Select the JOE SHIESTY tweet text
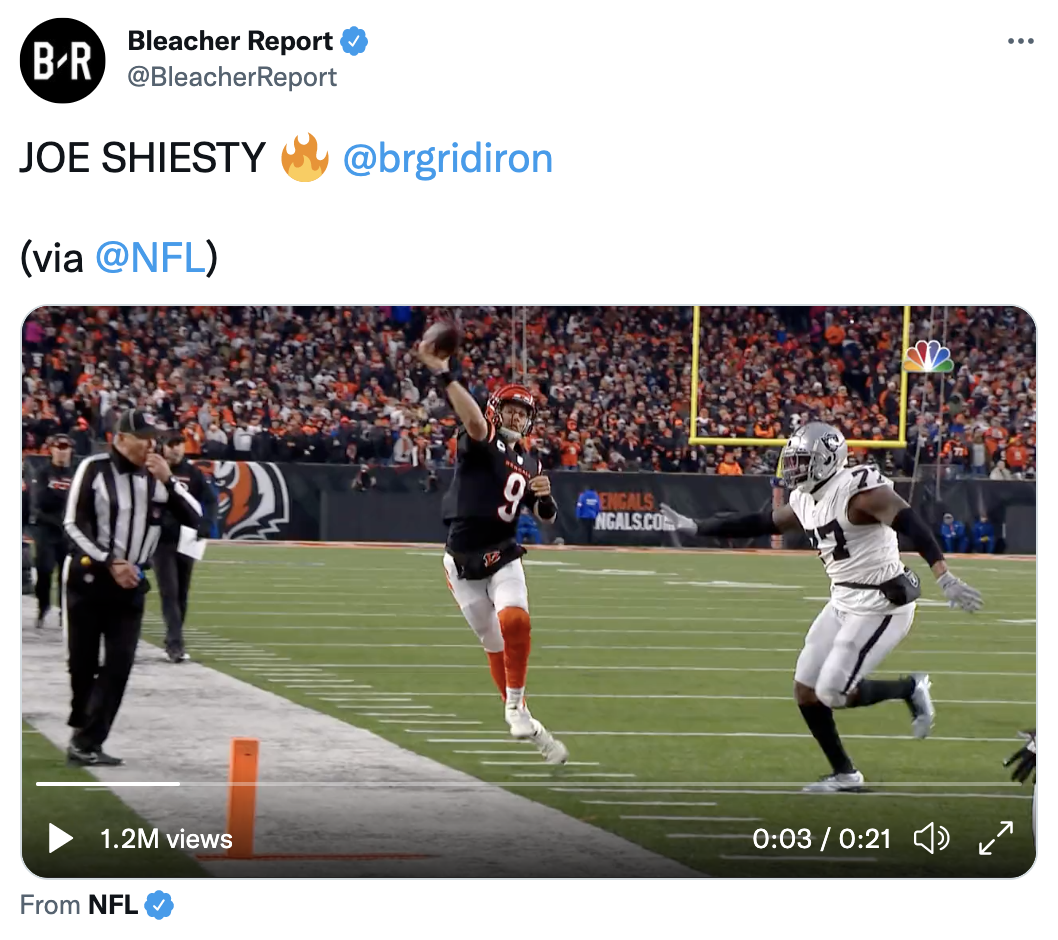 click(142, 158)
